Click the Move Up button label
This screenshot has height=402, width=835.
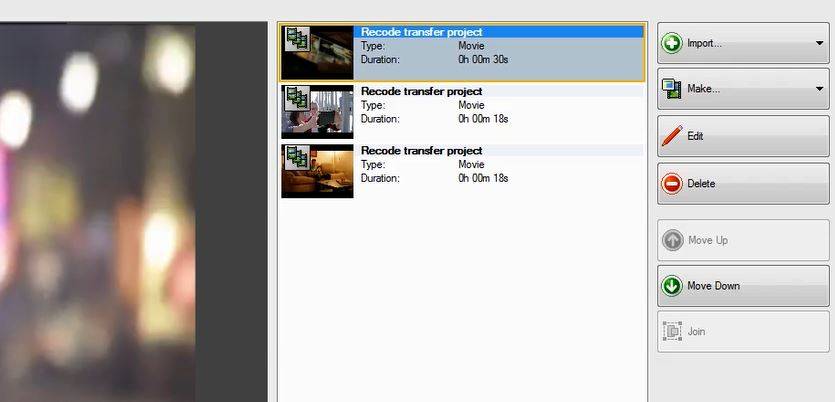pyautogui.click(x=708, y=240)
